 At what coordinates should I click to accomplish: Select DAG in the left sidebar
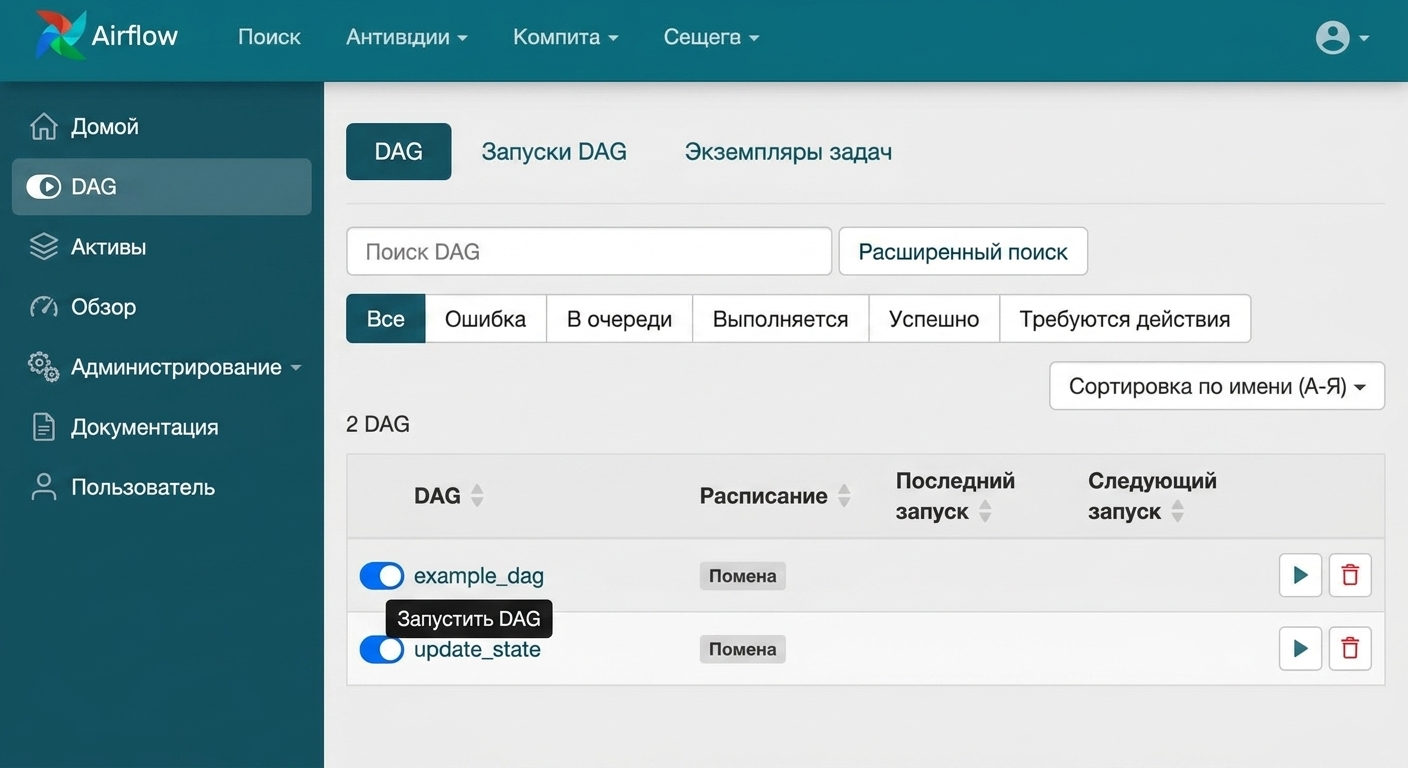click(161, 187)
